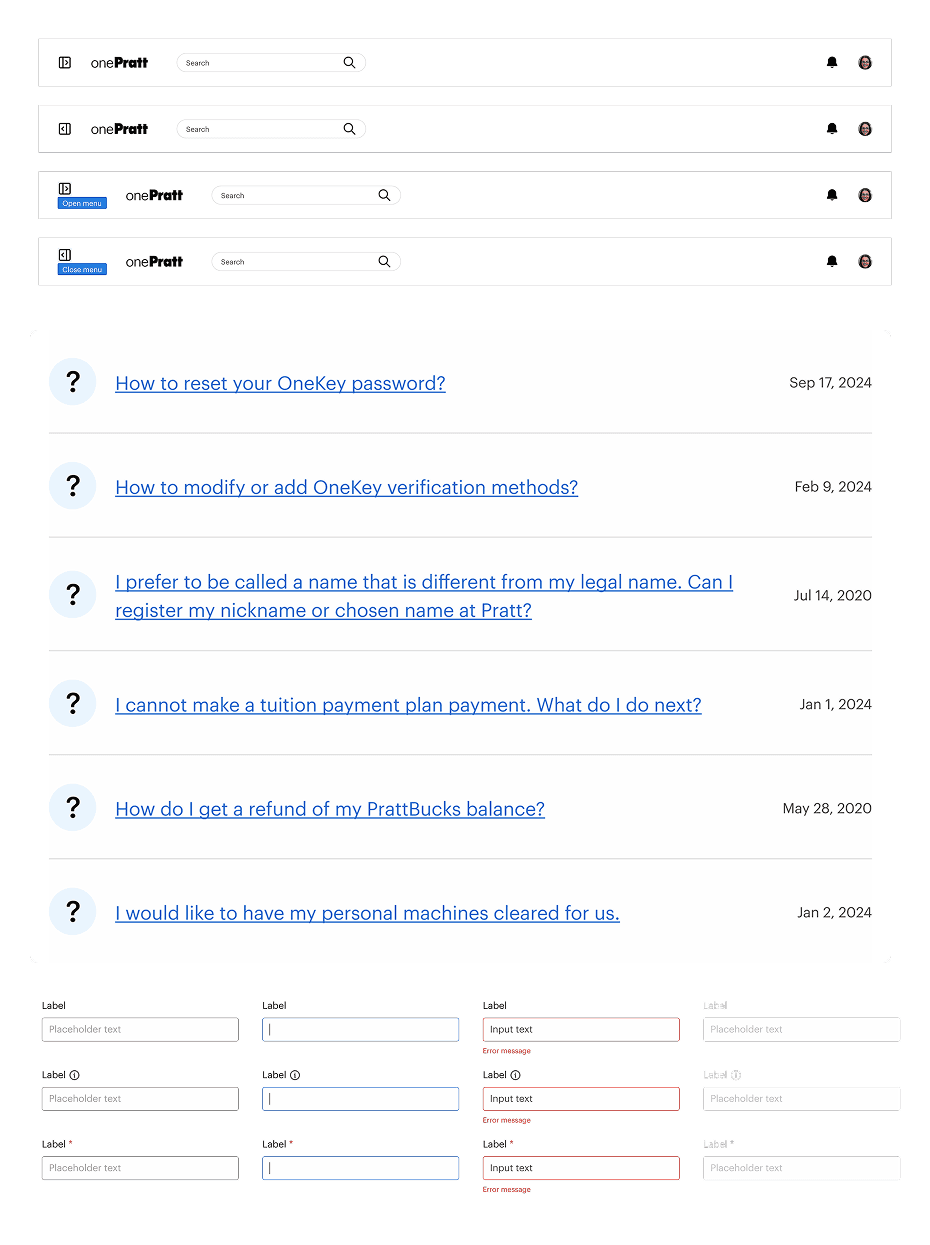Click the avatar in the 'Close menu' header row
Image resolution: width=930 pixels, height=1245 pixels.
pos(865,261)
